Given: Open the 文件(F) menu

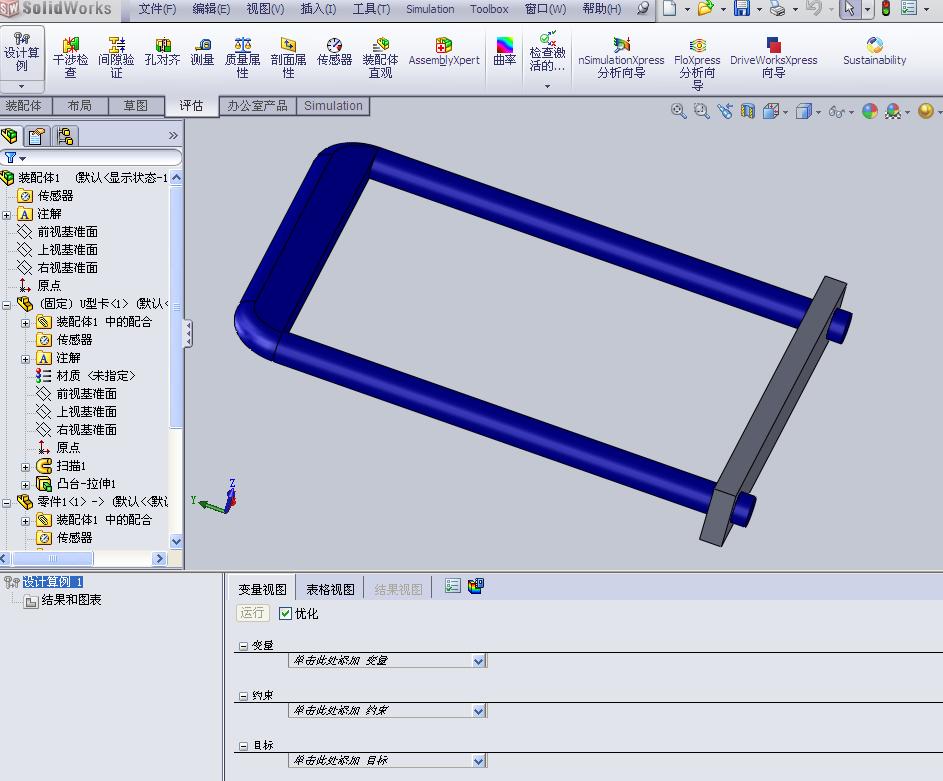Looking at the screenshot, I should point(157,8).
